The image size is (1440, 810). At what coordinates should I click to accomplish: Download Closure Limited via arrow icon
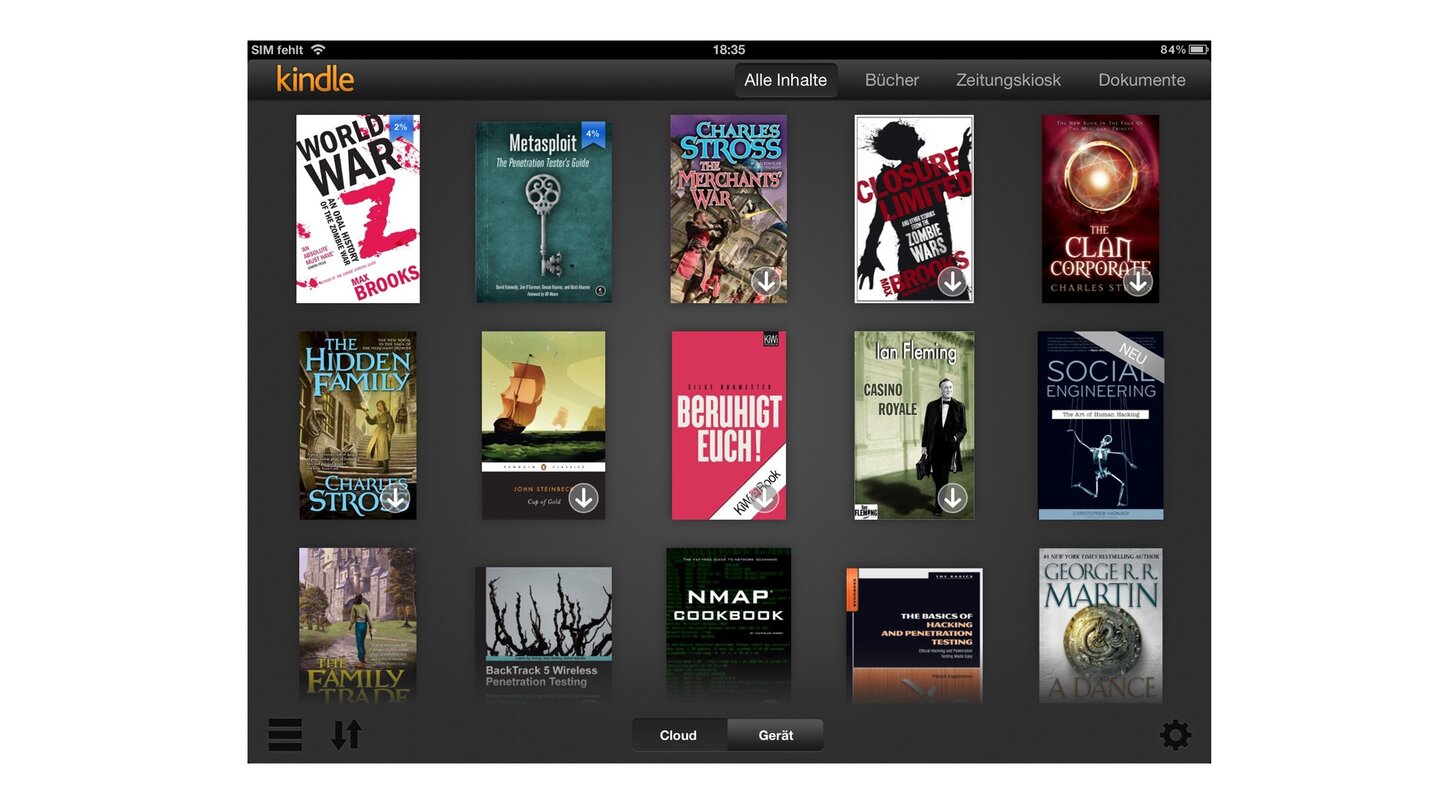pyautogui.click(x=952, y=282)
